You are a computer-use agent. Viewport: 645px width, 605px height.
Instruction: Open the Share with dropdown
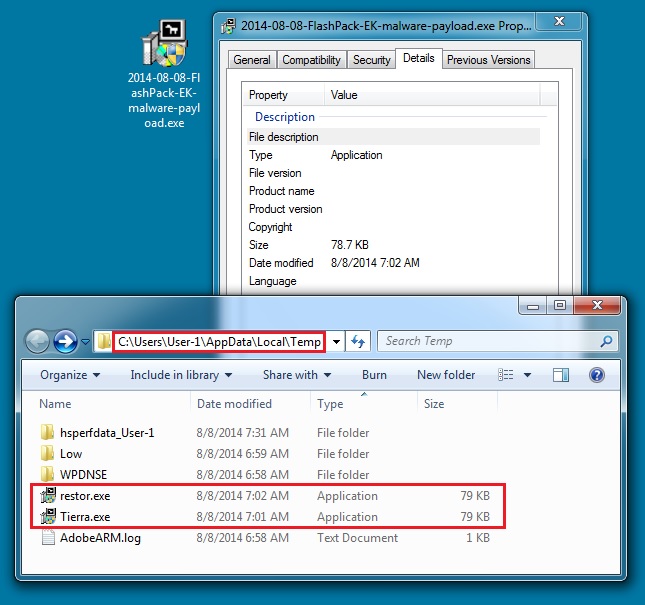[x=297, y=375]
